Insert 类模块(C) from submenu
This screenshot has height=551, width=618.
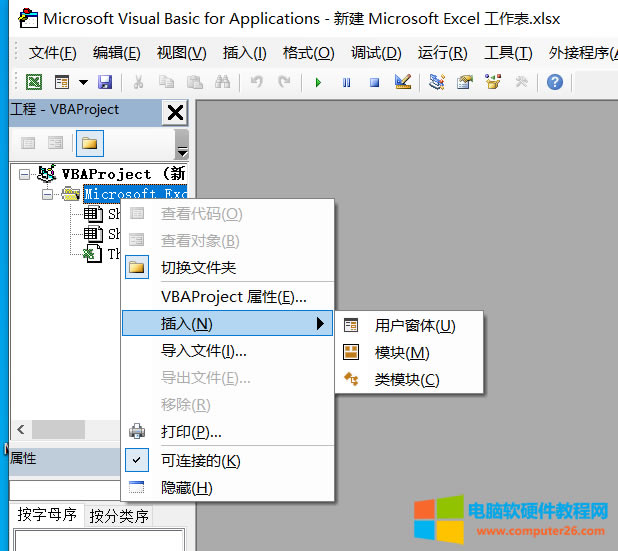coord(409,379)
